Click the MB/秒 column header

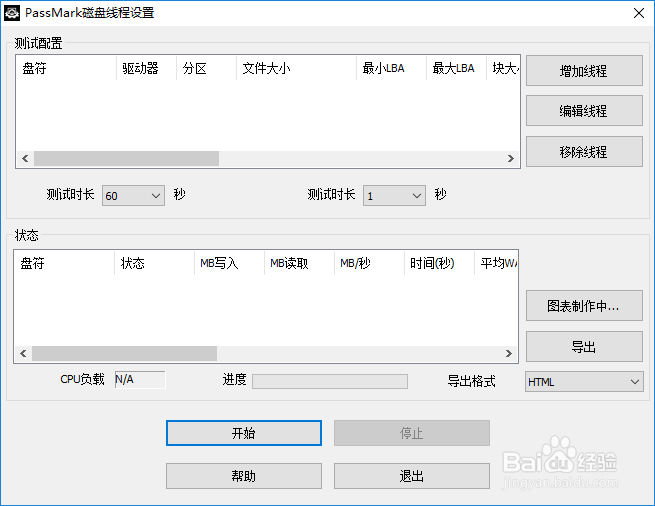click(369, 263)
